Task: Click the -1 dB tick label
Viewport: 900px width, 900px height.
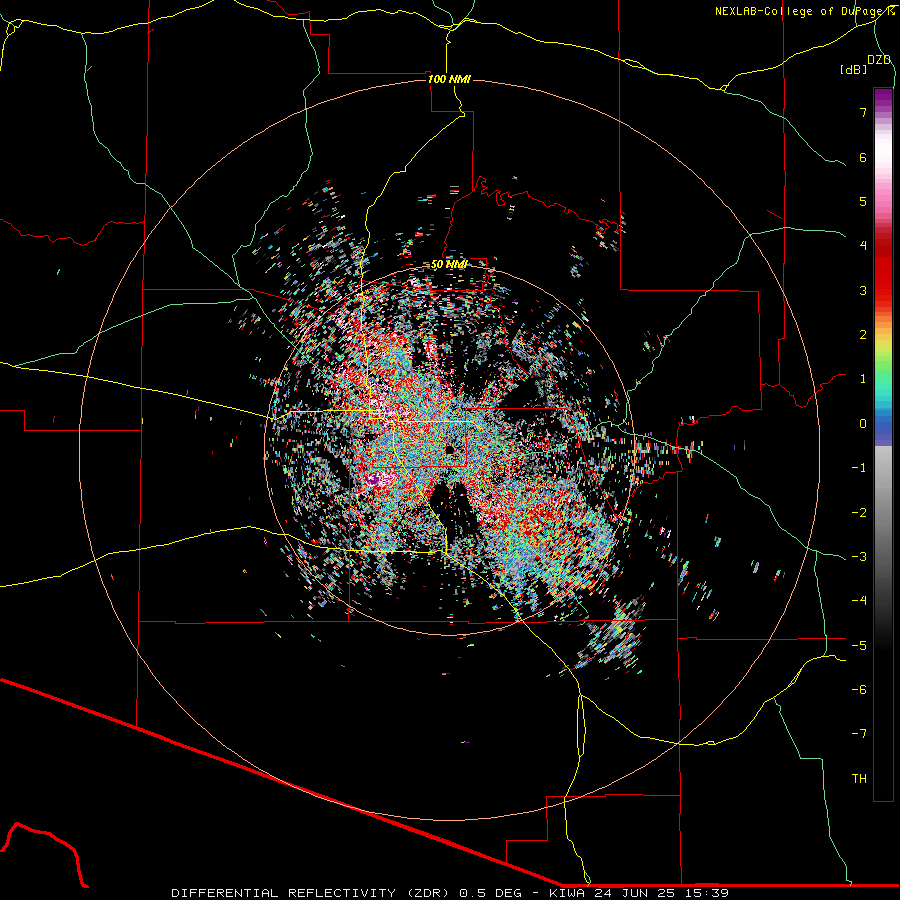Action: click(859, 468)
